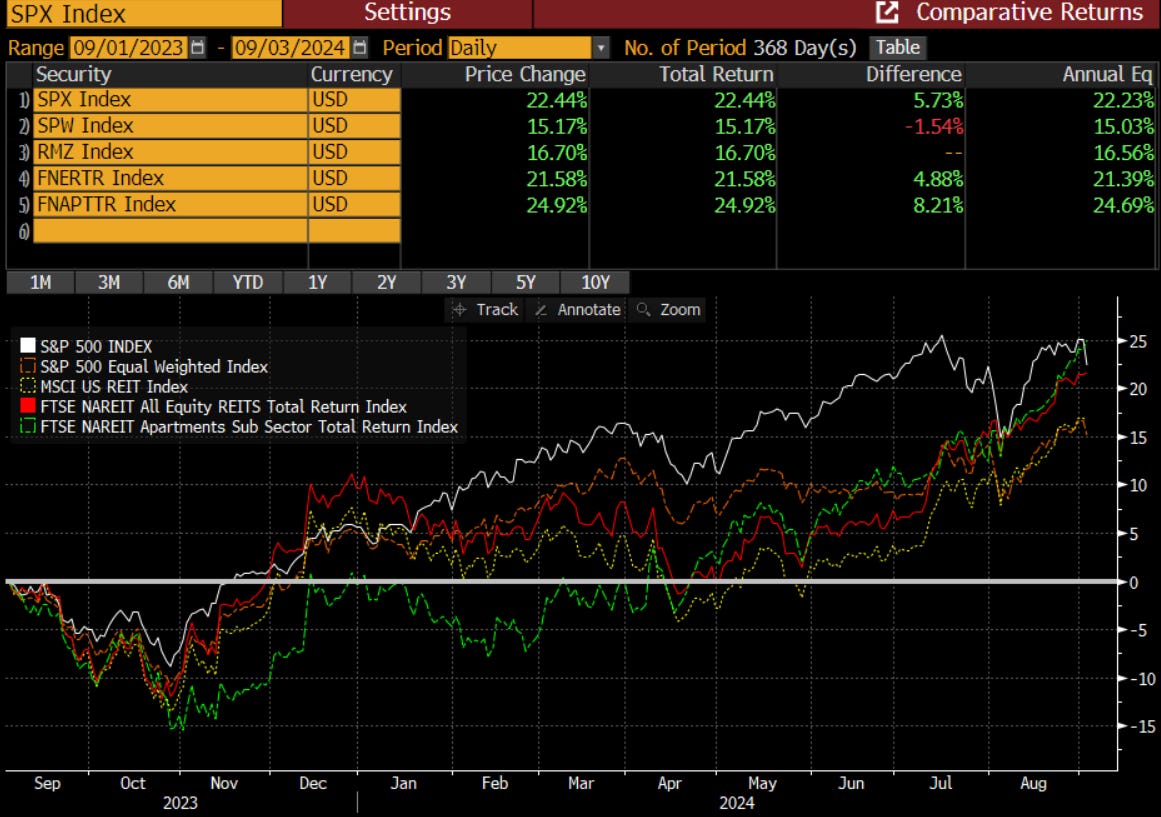Click the USD currency for FNAPTTR Index

[x=354, y=204]
